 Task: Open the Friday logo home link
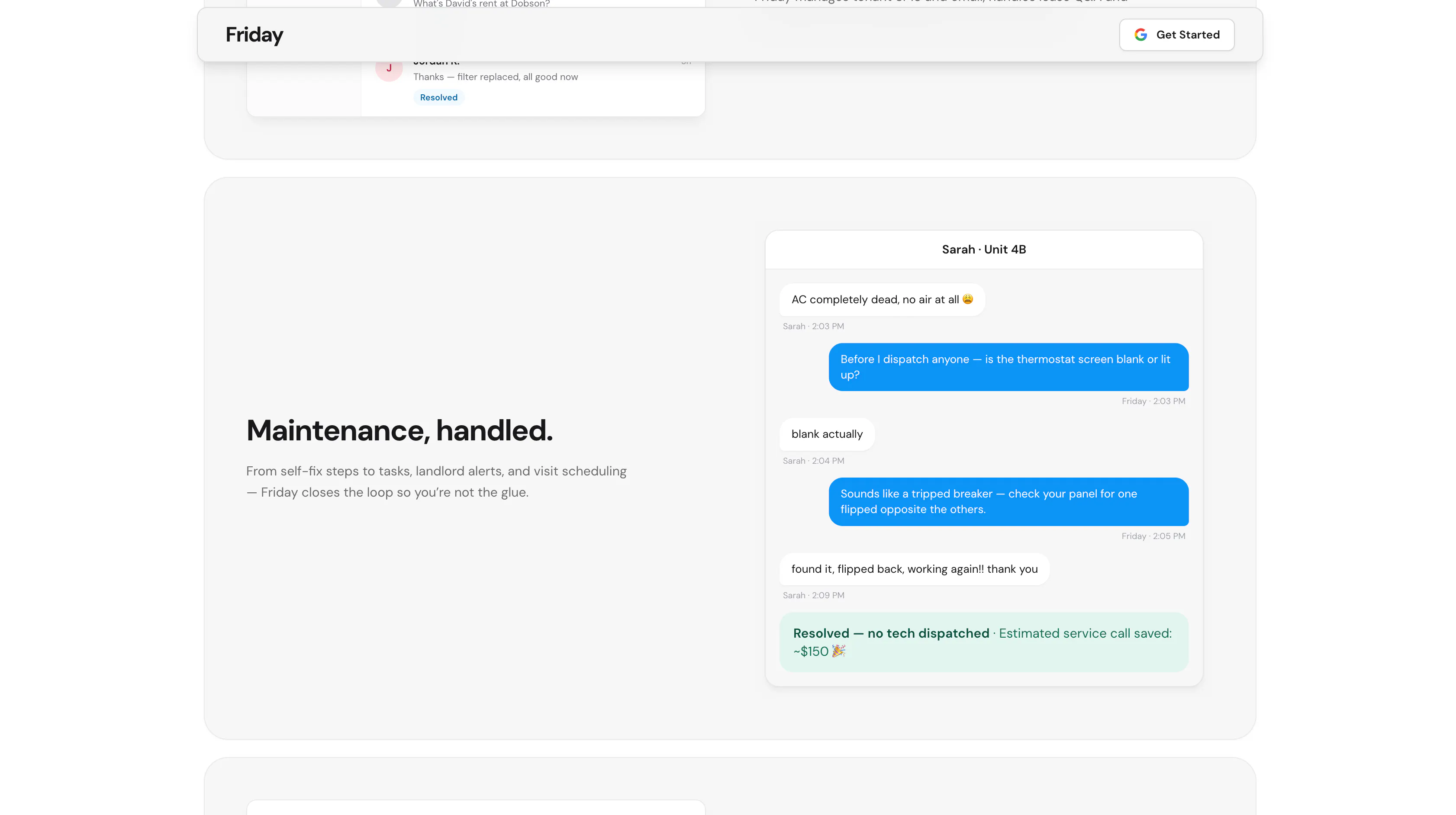pyautogui.click(x=254, y=35)
